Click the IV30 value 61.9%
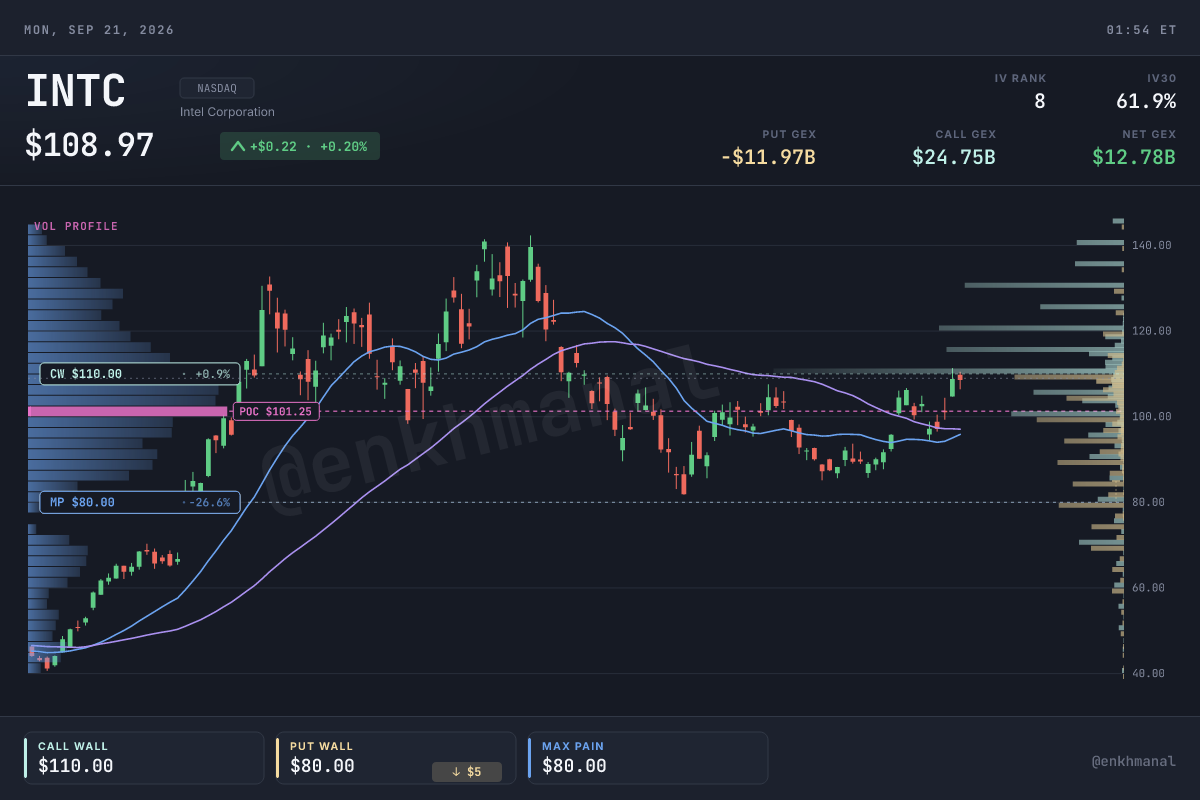 (x=1146, y=101)
